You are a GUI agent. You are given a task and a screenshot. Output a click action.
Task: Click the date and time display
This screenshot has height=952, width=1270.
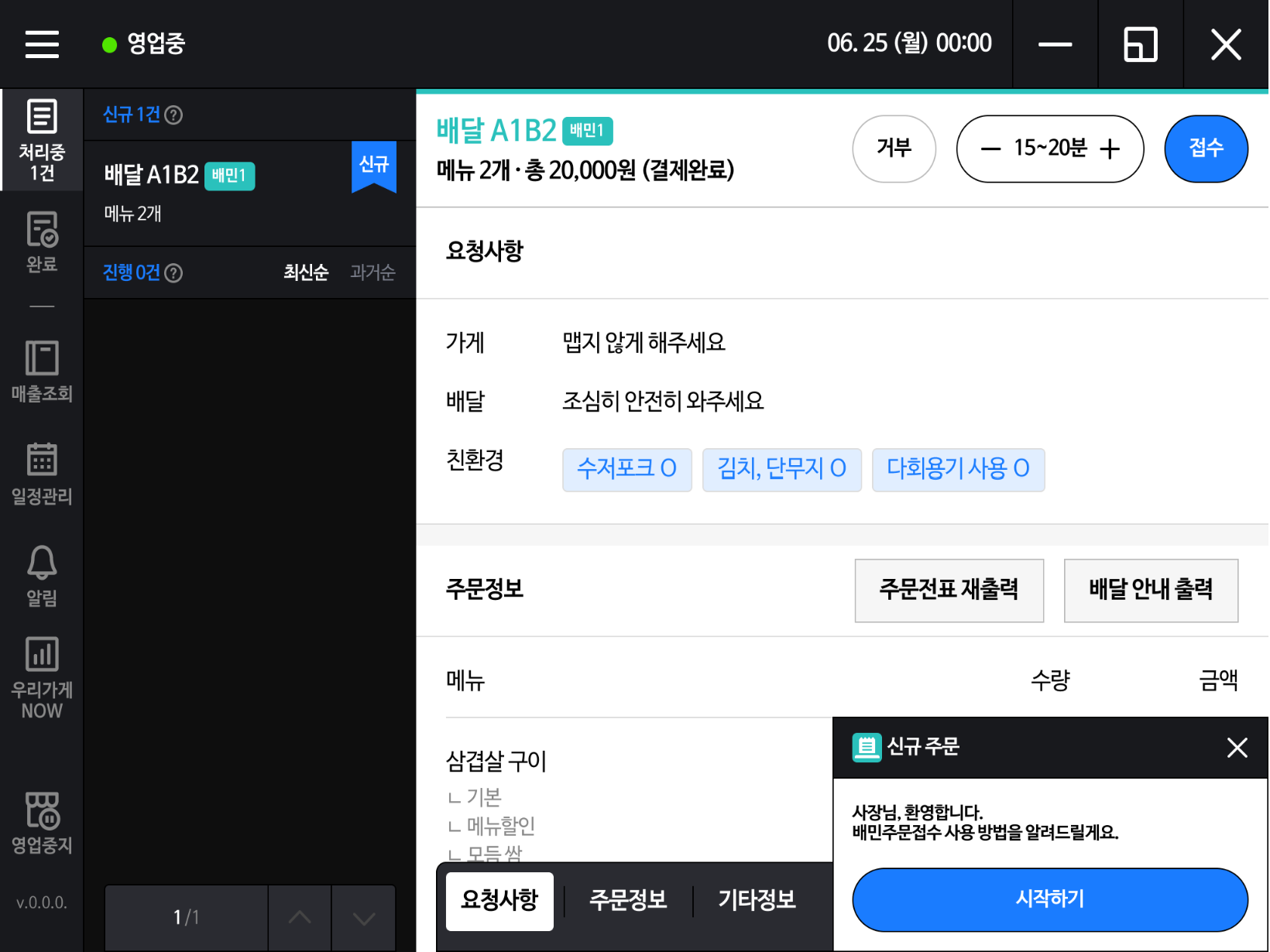point(909,43)
